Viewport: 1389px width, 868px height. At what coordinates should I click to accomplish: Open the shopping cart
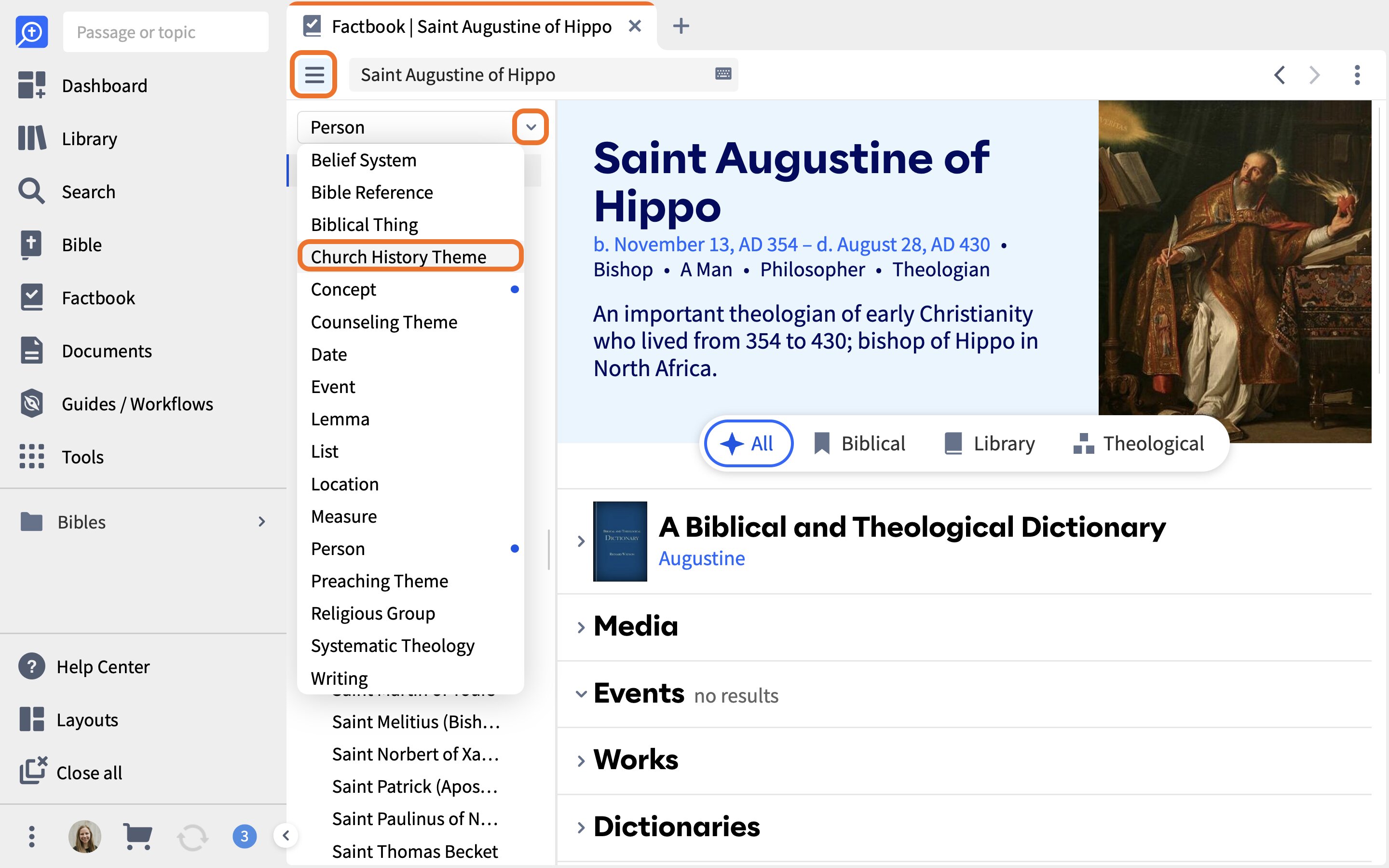[138, 836]
